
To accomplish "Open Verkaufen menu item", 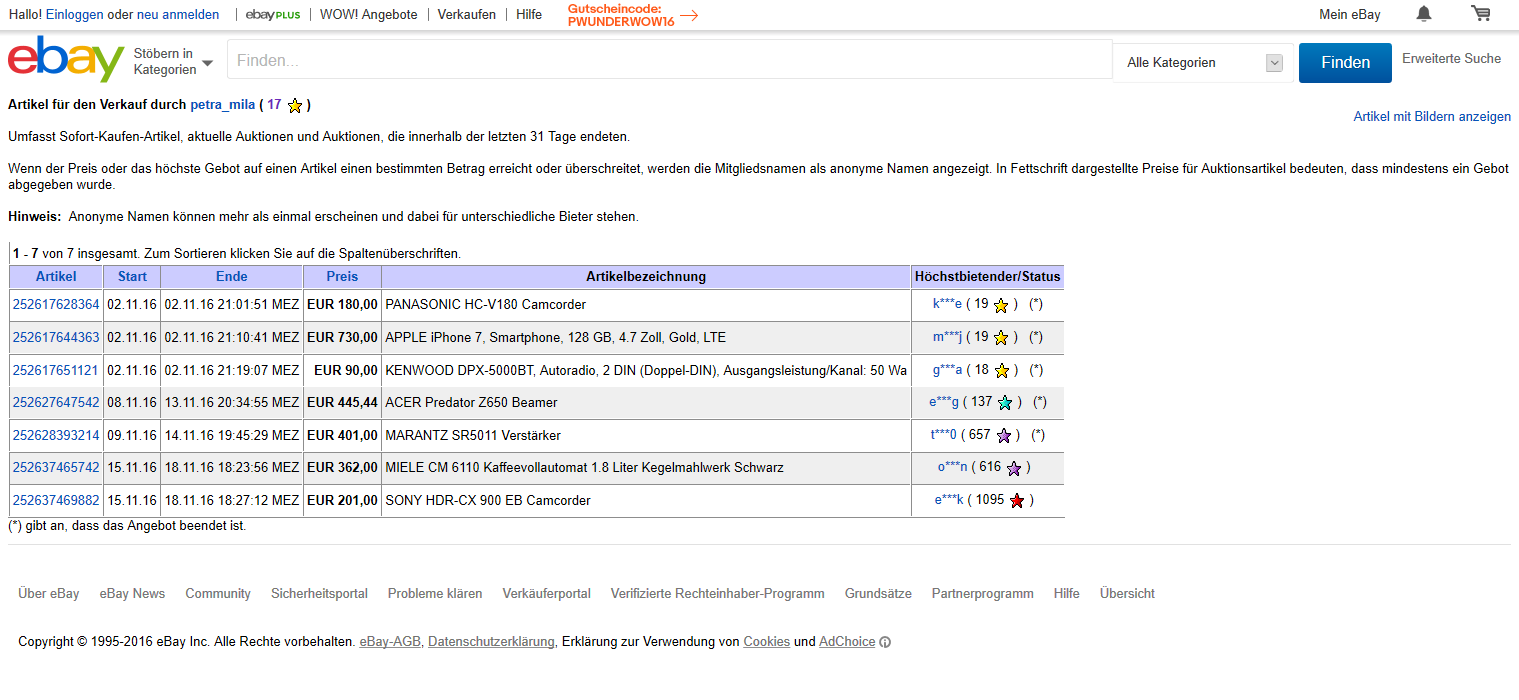I will coord(467,14).
